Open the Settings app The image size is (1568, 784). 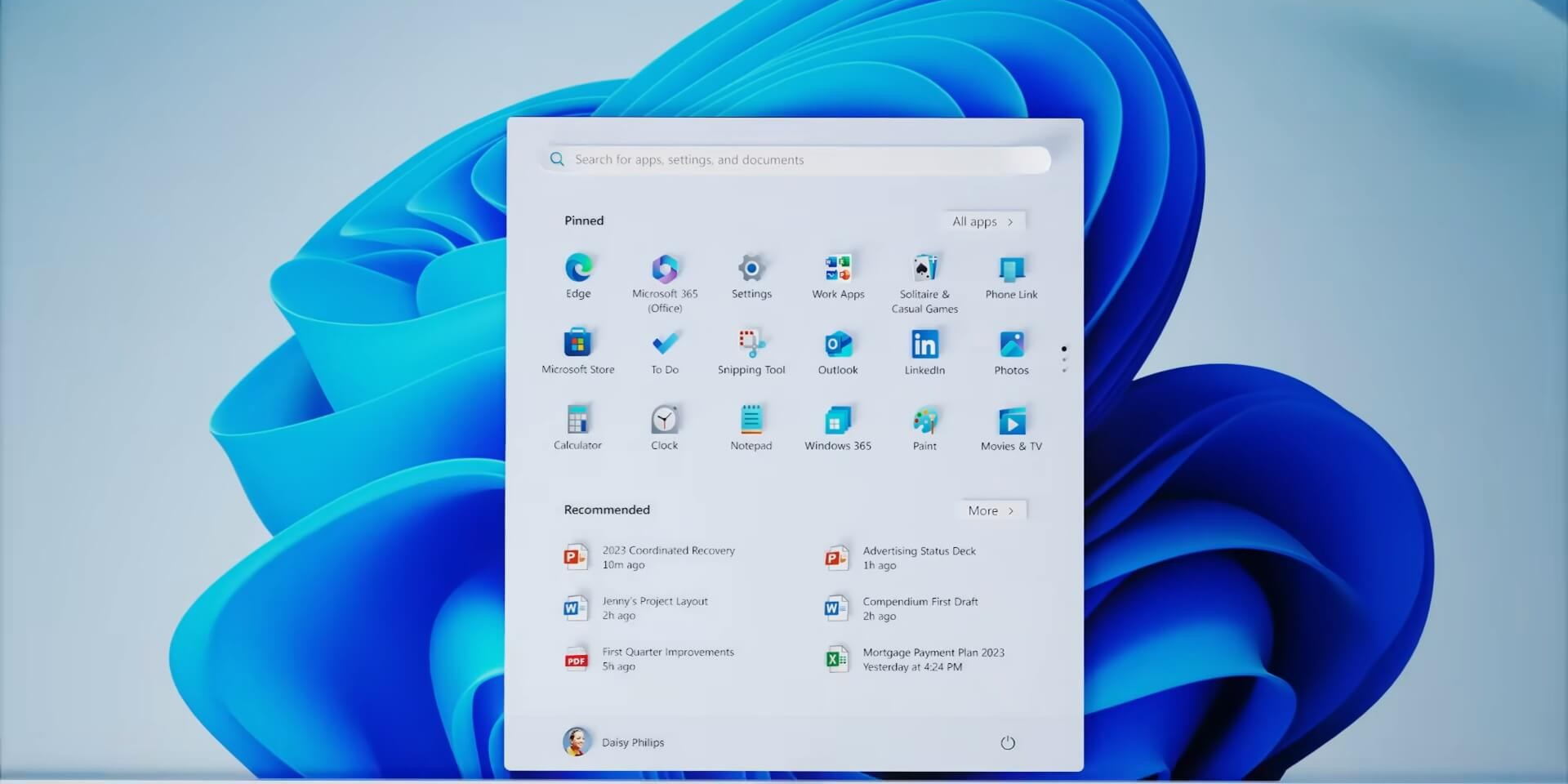click(751, 271)
